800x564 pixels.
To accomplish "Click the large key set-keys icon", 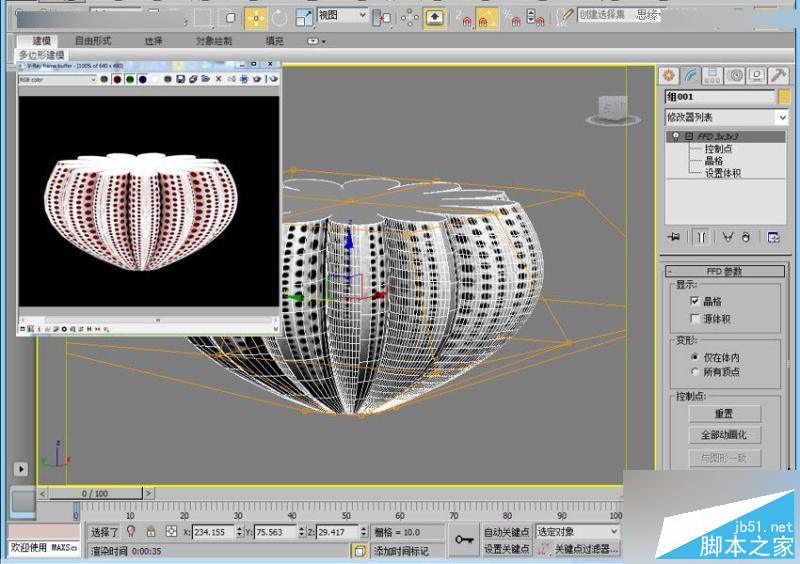I will 464,540.
